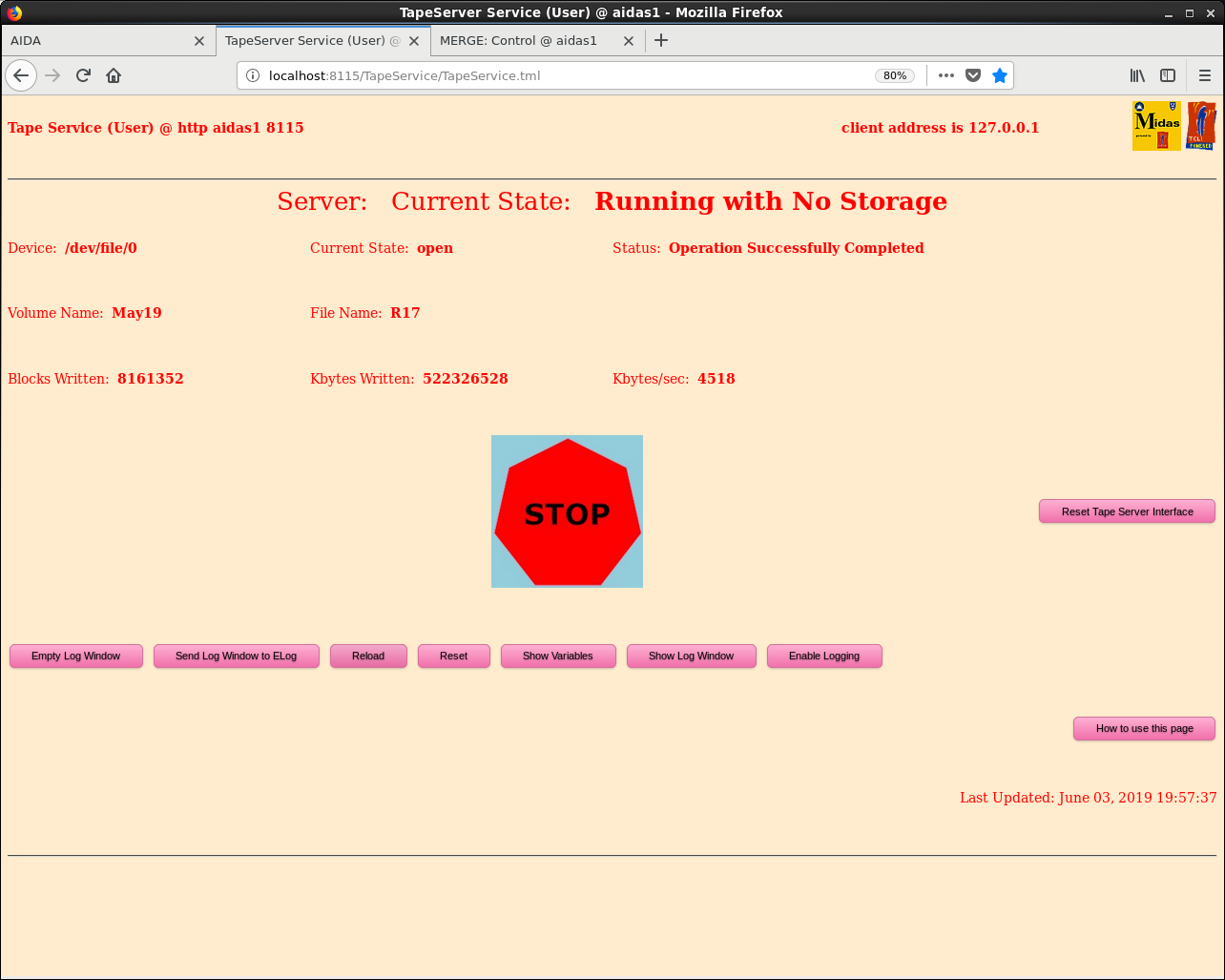Click the Midas logo icon

[1156, 126]
